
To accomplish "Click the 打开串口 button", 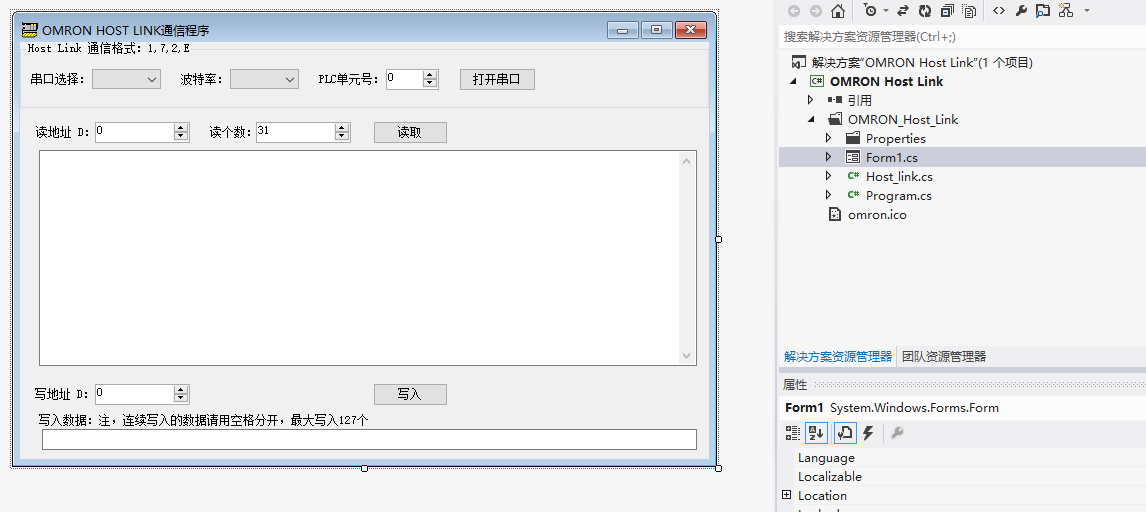I will [x=497, y=79].
